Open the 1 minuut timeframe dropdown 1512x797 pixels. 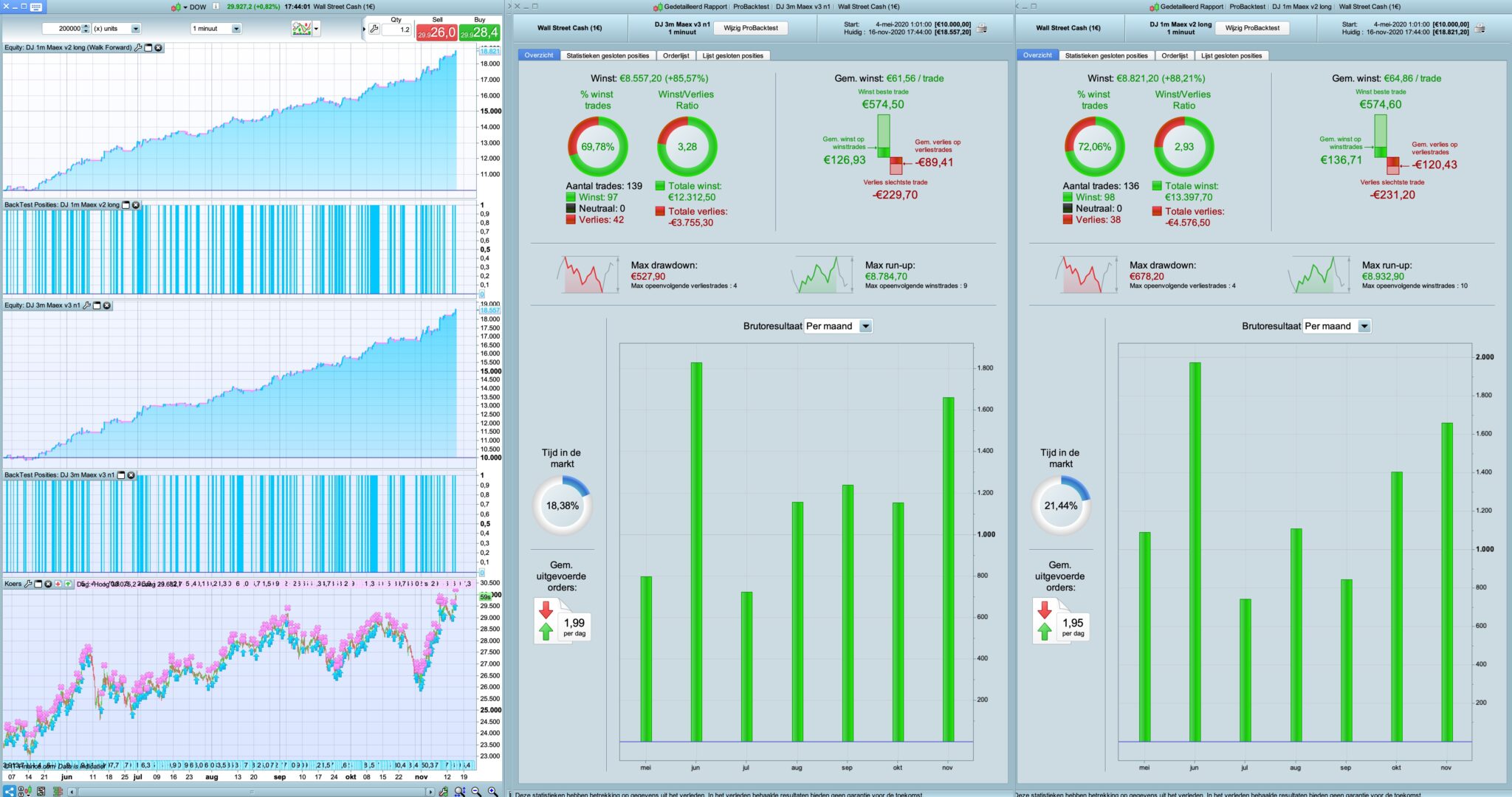[236, 29]
